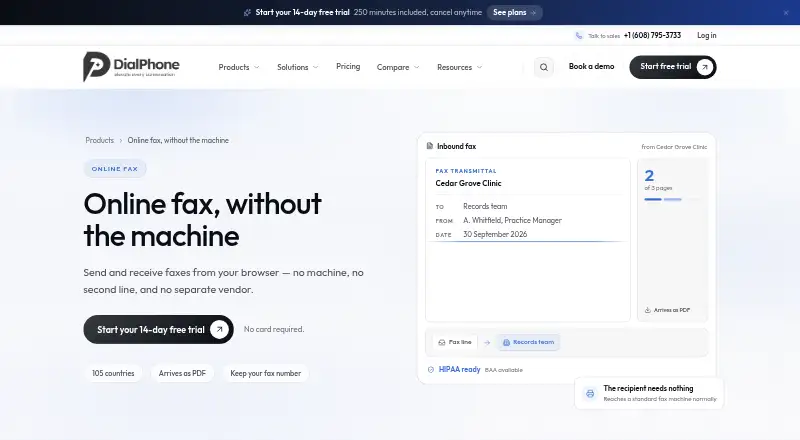Viewport: 800px width, 440px height.
Task: Click the Records team icon
Action: click(x=506, y=343)
